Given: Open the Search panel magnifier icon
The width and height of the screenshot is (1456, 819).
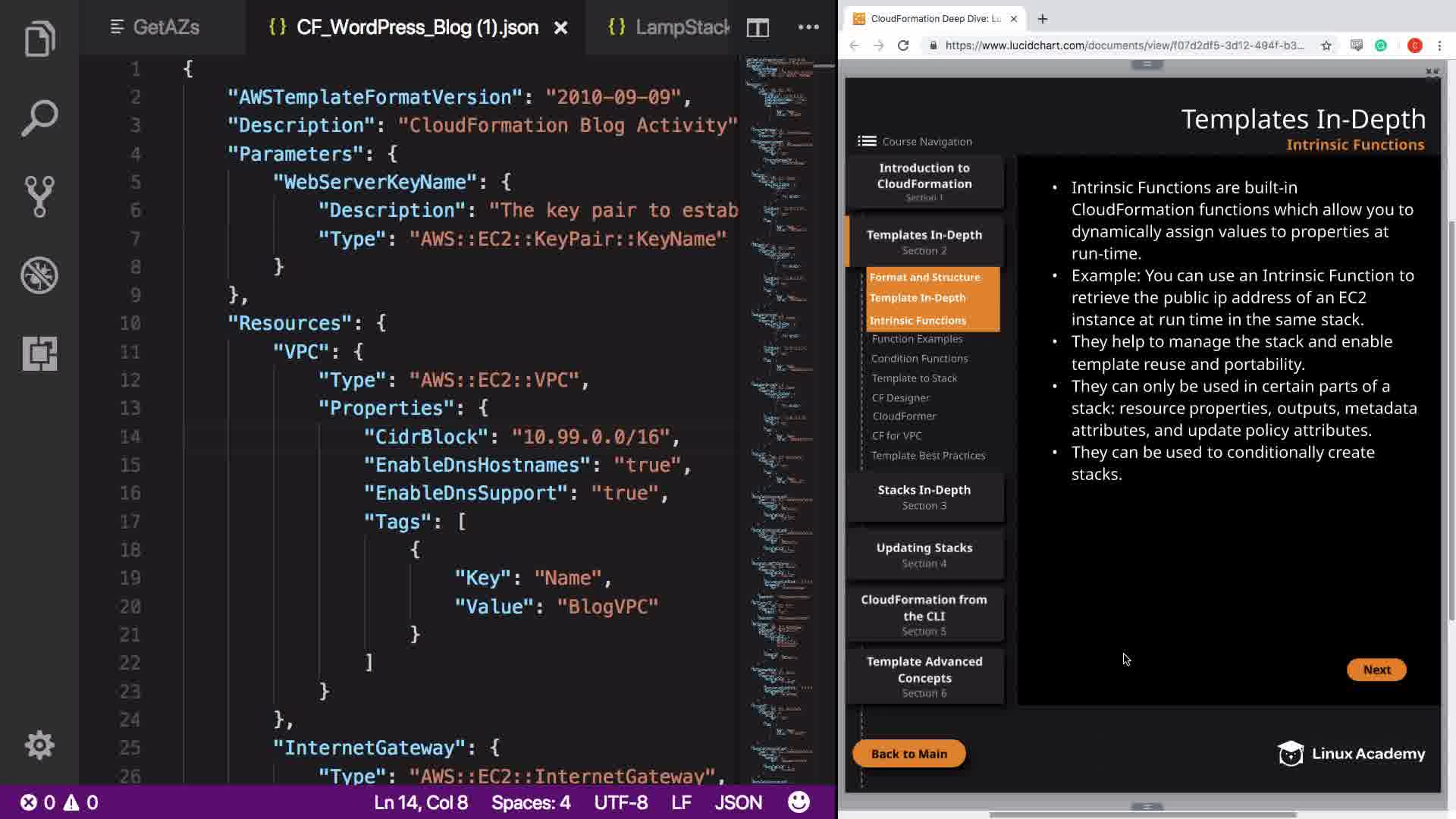Looking at the screenshot, I should click(x=39, y=118).
